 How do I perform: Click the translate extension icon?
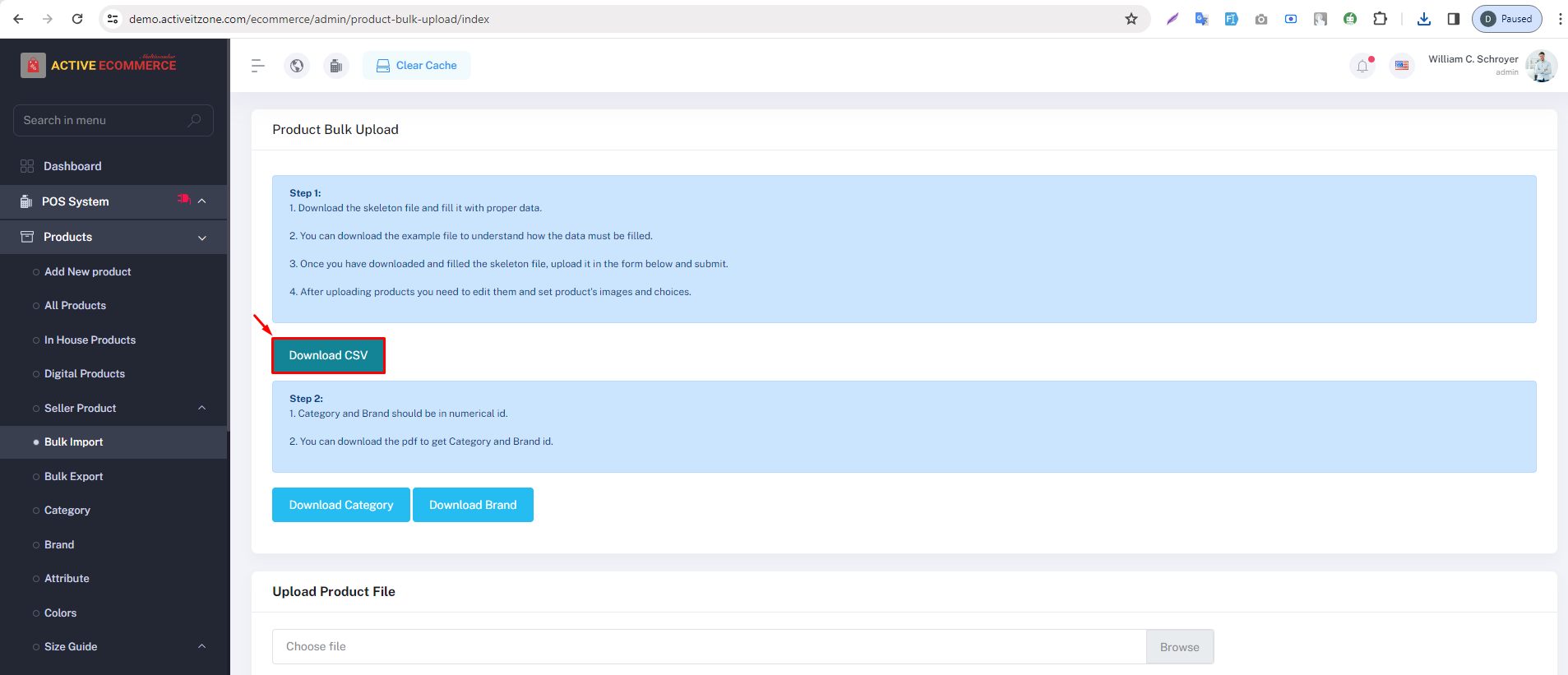tap(1201, 19)
